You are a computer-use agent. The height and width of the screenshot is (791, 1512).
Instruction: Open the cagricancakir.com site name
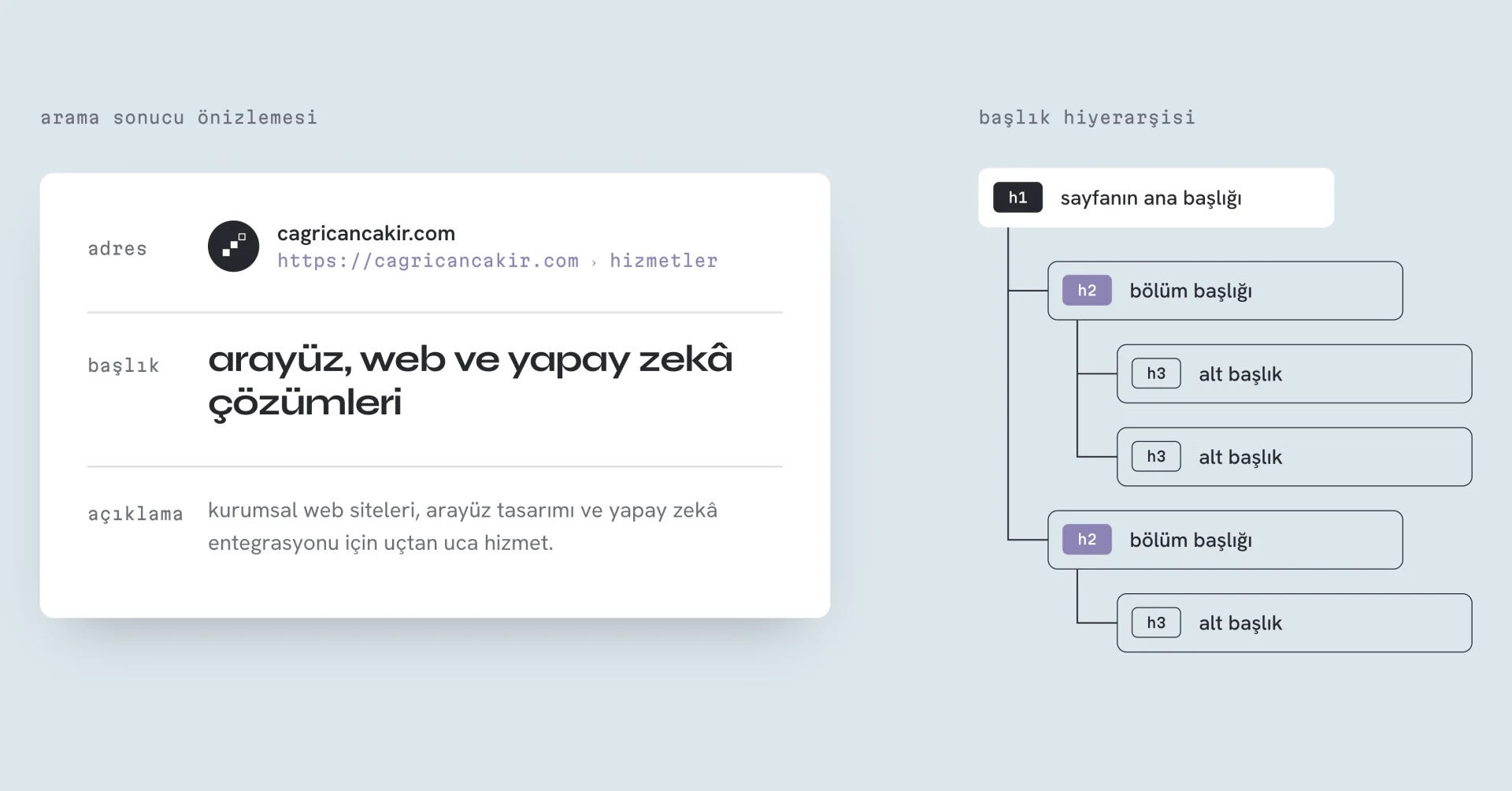click(366, 233)
